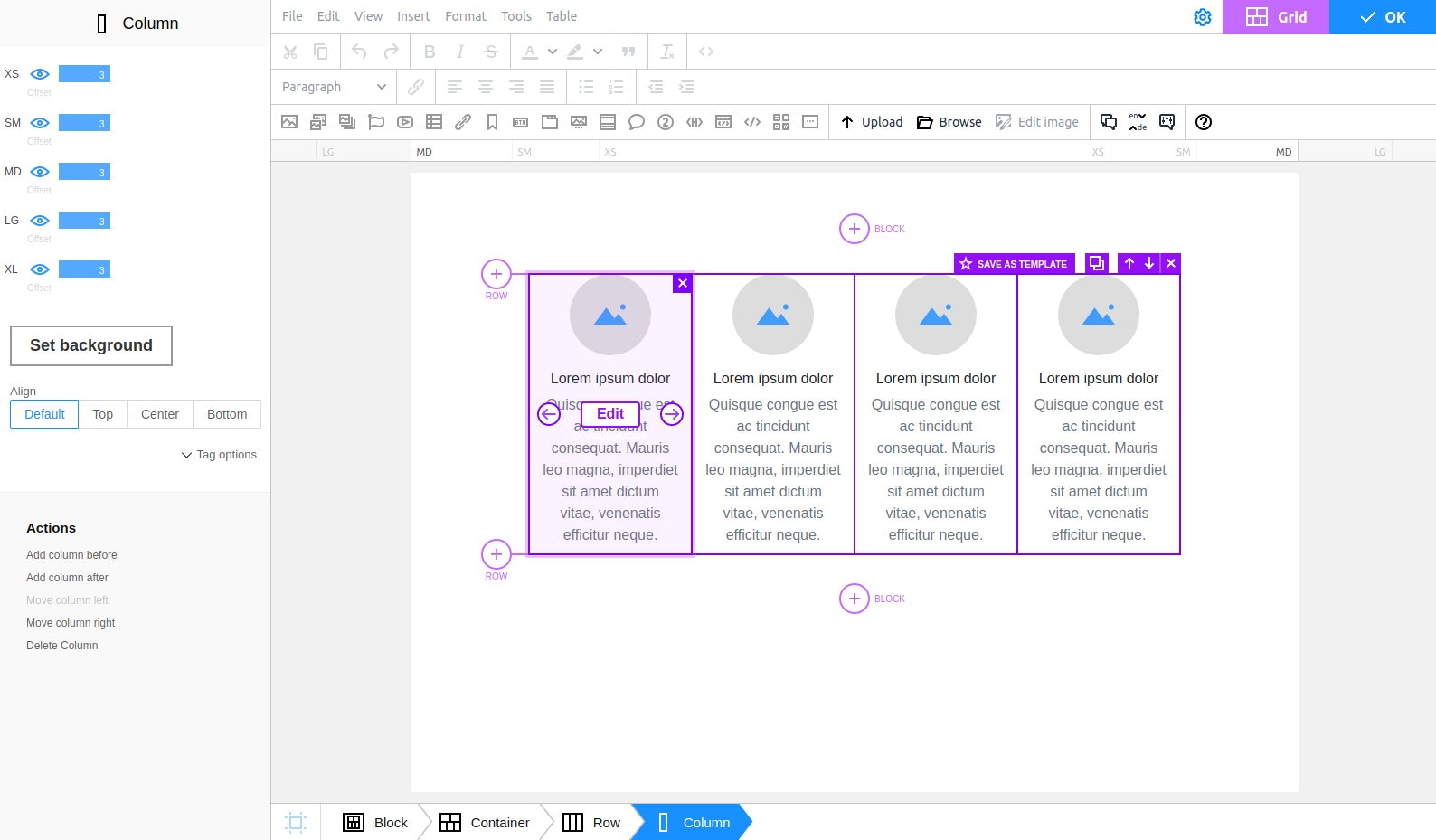
Task: Adjust the XS column width slider
Action: point(84,74)
